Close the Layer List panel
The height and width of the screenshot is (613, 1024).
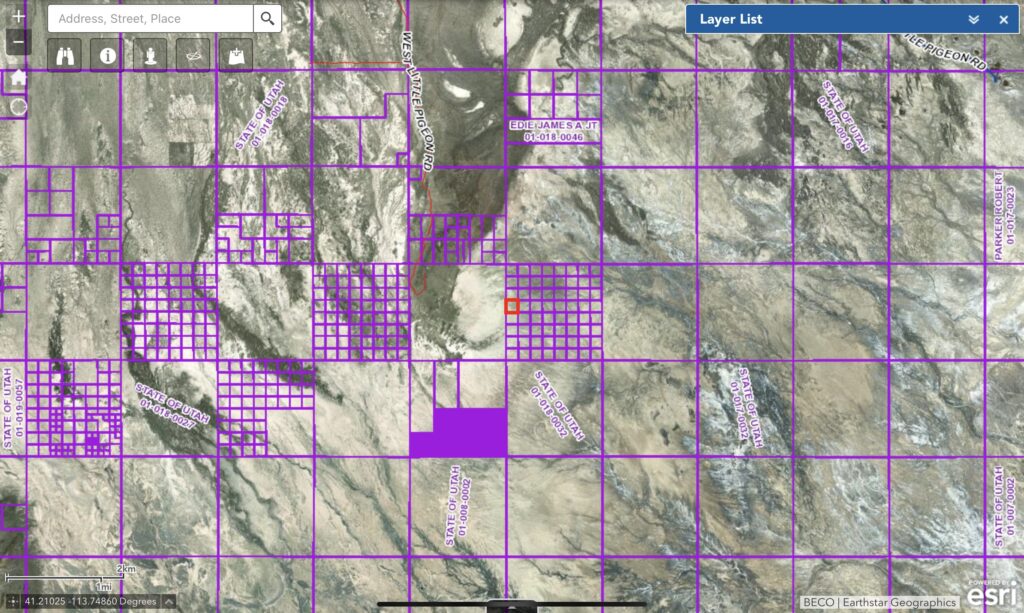(x=1003, y=19)
